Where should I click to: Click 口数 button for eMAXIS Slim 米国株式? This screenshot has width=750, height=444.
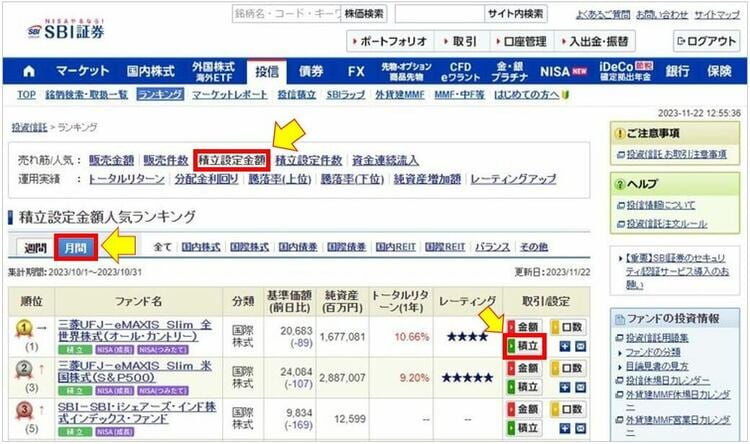pyautogui.click(x=568, y=368)
